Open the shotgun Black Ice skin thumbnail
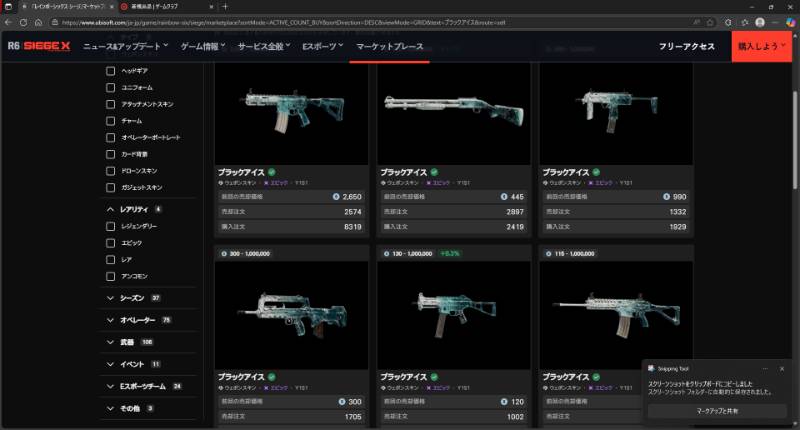Image resolution: width=800 pixels, height=430 pixels. 454,113
